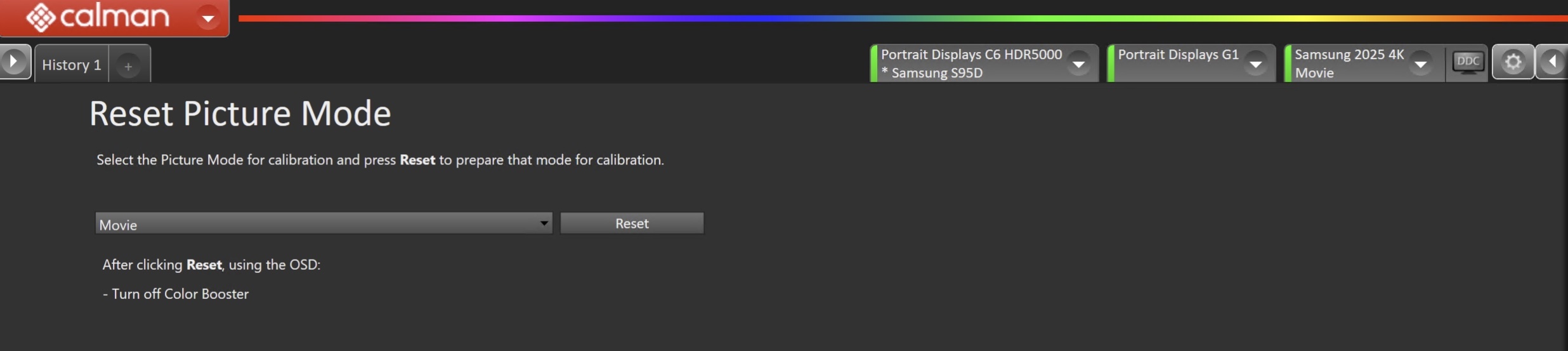Viewport: 1568px width, 351px height.
Task: Open the settings gear
Action: tap(1513, 62)
